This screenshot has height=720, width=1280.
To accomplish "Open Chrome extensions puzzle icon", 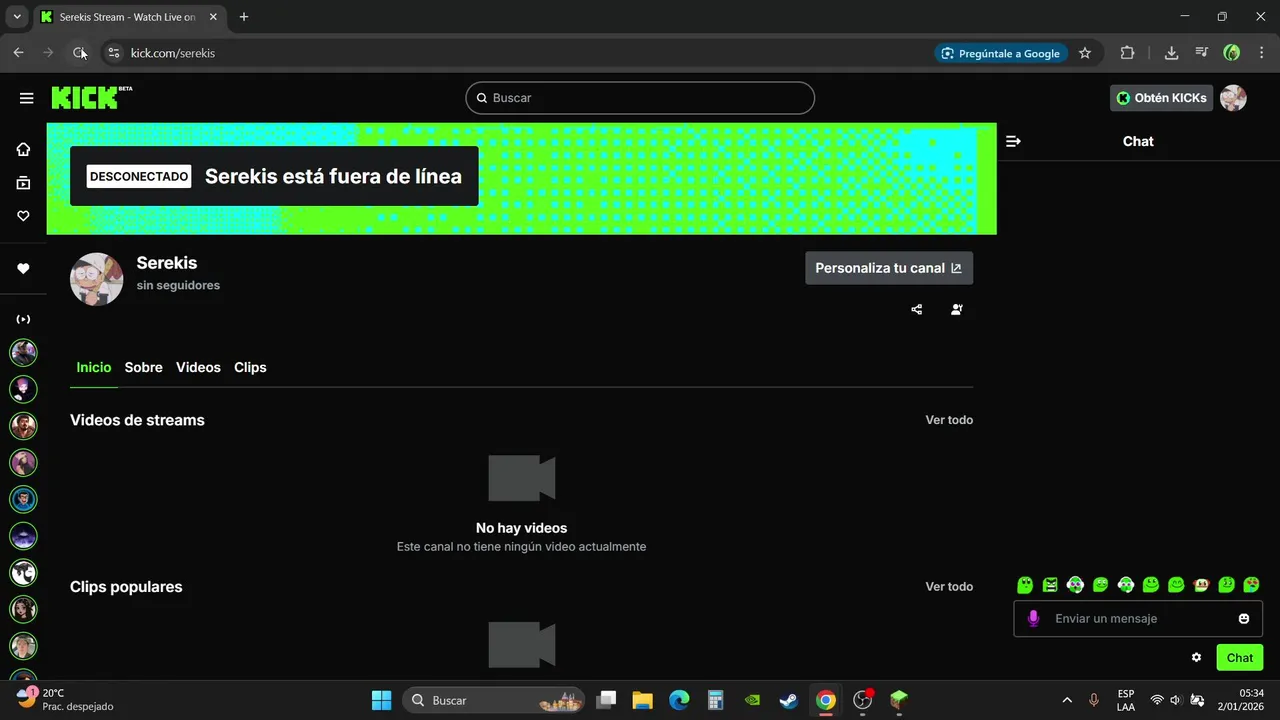I will coord(1127,53).
